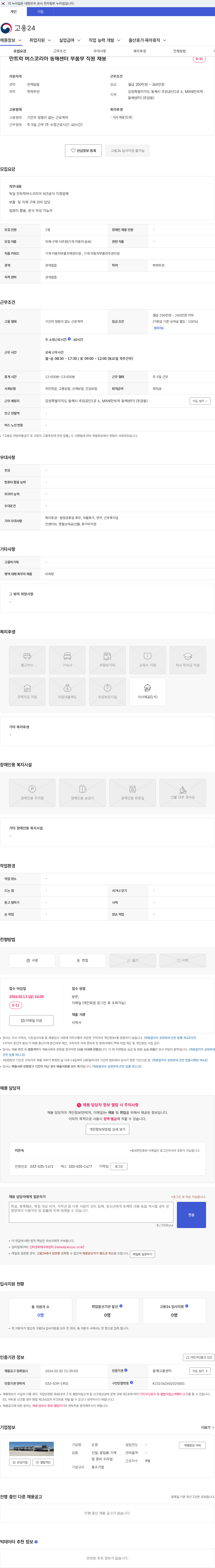The height and width of the screenshot is (1568, 215).
Task: Jump to the 전형방법 section tab
Action: tap(180, 51)
